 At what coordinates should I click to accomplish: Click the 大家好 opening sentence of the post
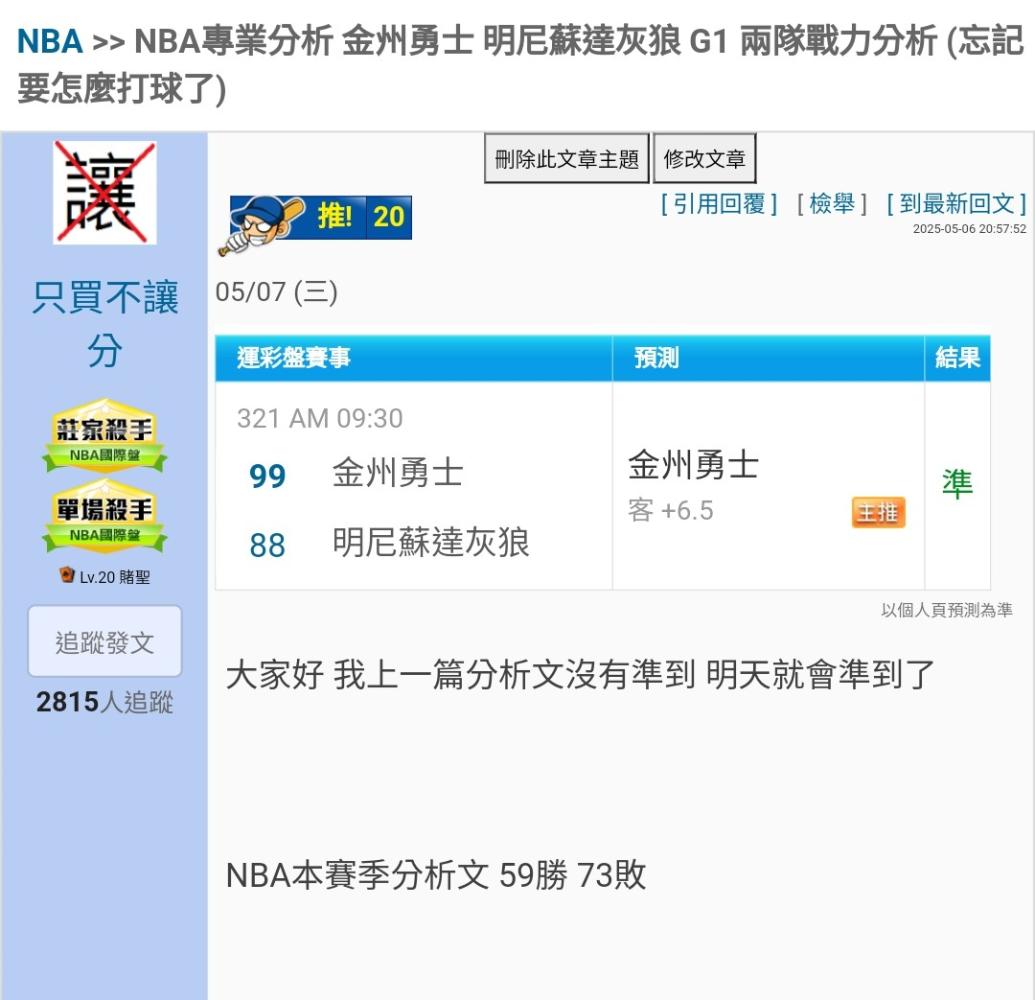(x=580, y=675)
